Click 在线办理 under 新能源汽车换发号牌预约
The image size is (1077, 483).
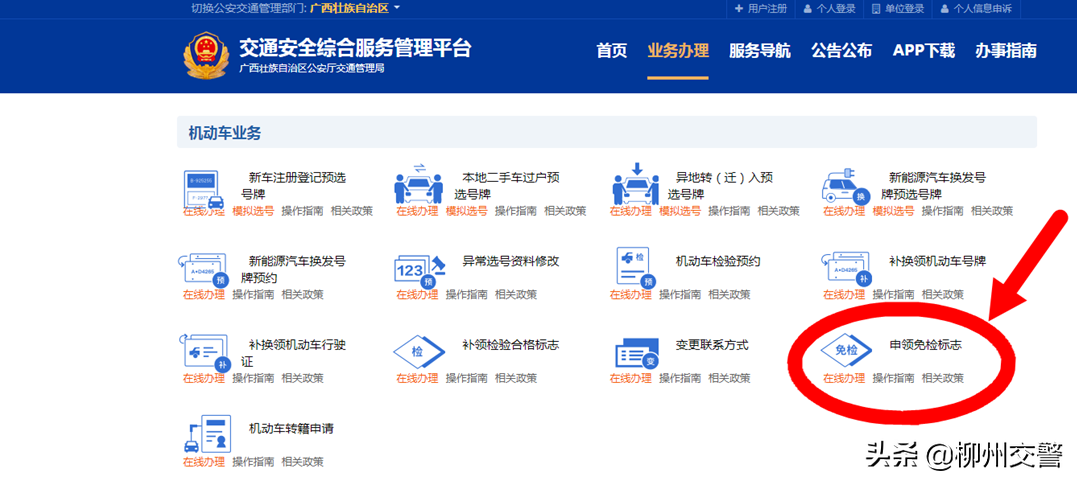[203, 295]
